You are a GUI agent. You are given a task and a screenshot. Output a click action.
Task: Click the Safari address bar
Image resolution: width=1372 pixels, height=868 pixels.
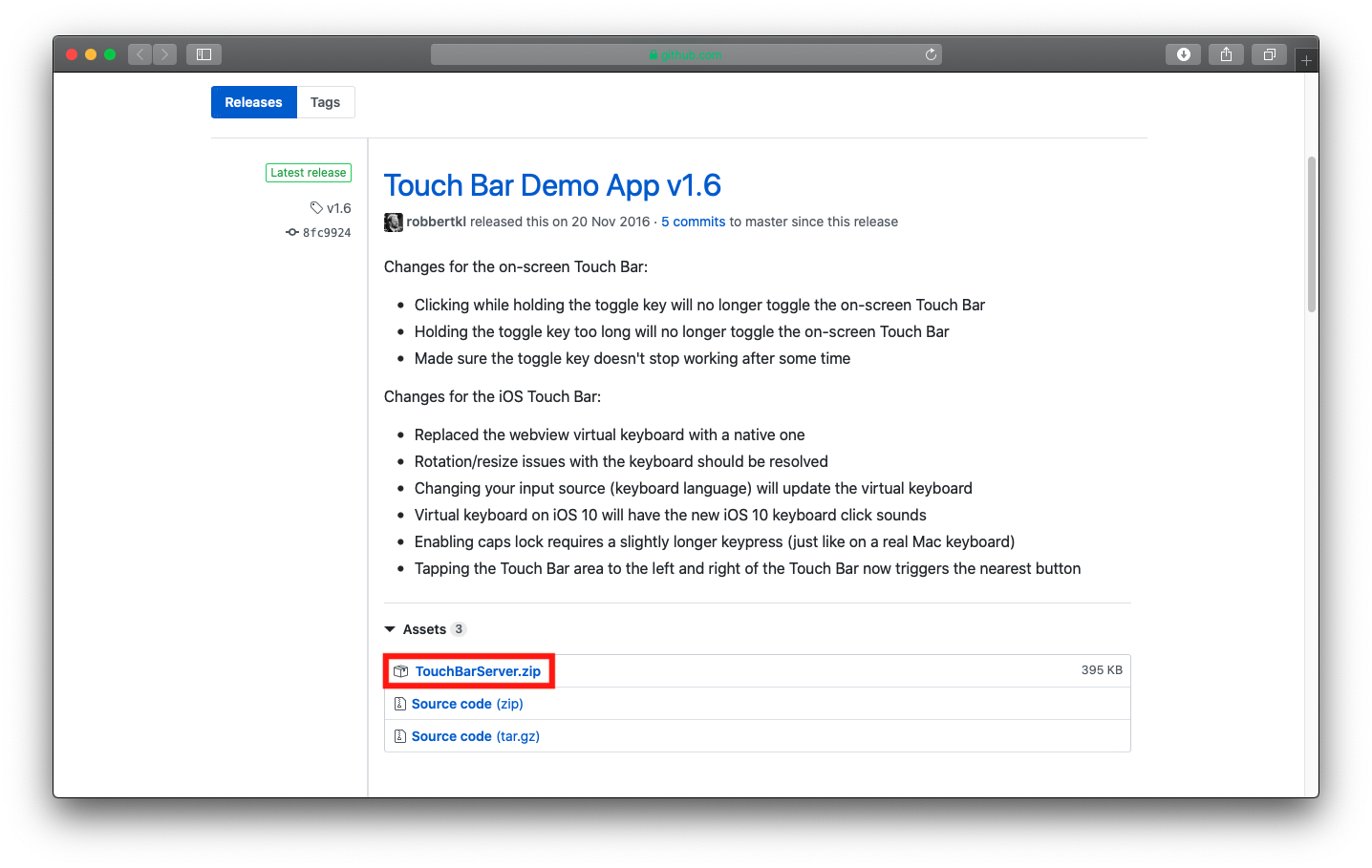click(686, 54)
